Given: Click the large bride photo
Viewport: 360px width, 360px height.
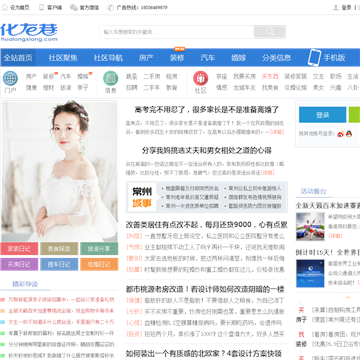Looking at the screenshot, I should (x=59, y=171).
